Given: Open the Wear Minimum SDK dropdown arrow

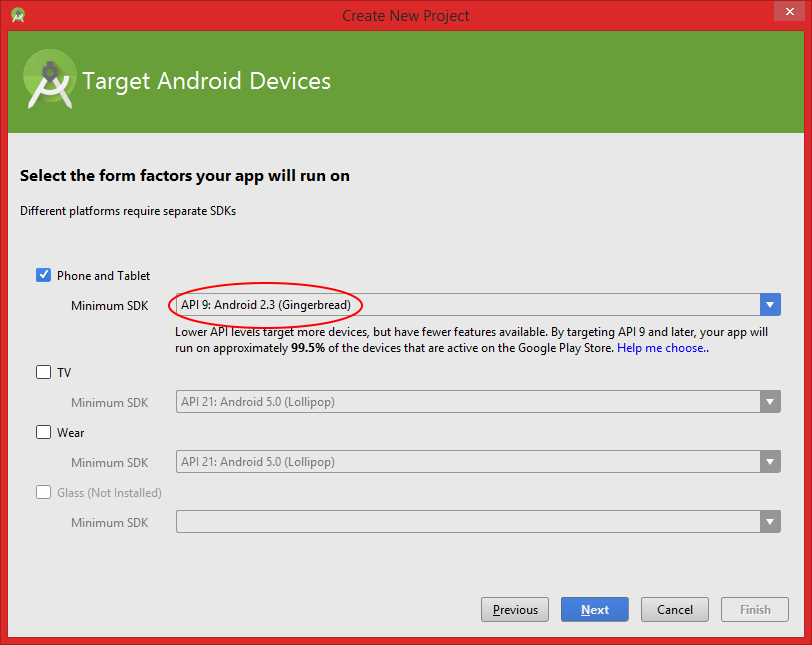Looking at the screenshot, I should pyautogui.click(x=770, y=462).
